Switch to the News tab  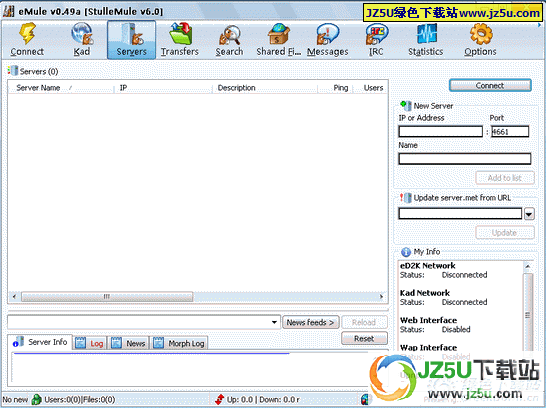[128, 343]
